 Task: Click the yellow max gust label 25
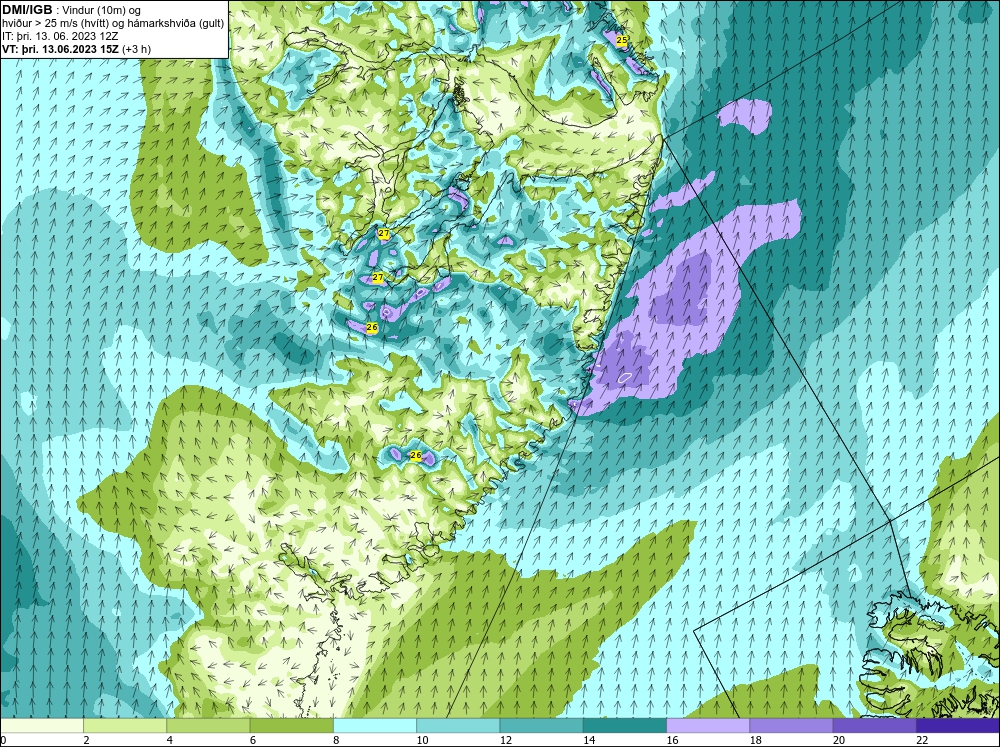[622, 40]
